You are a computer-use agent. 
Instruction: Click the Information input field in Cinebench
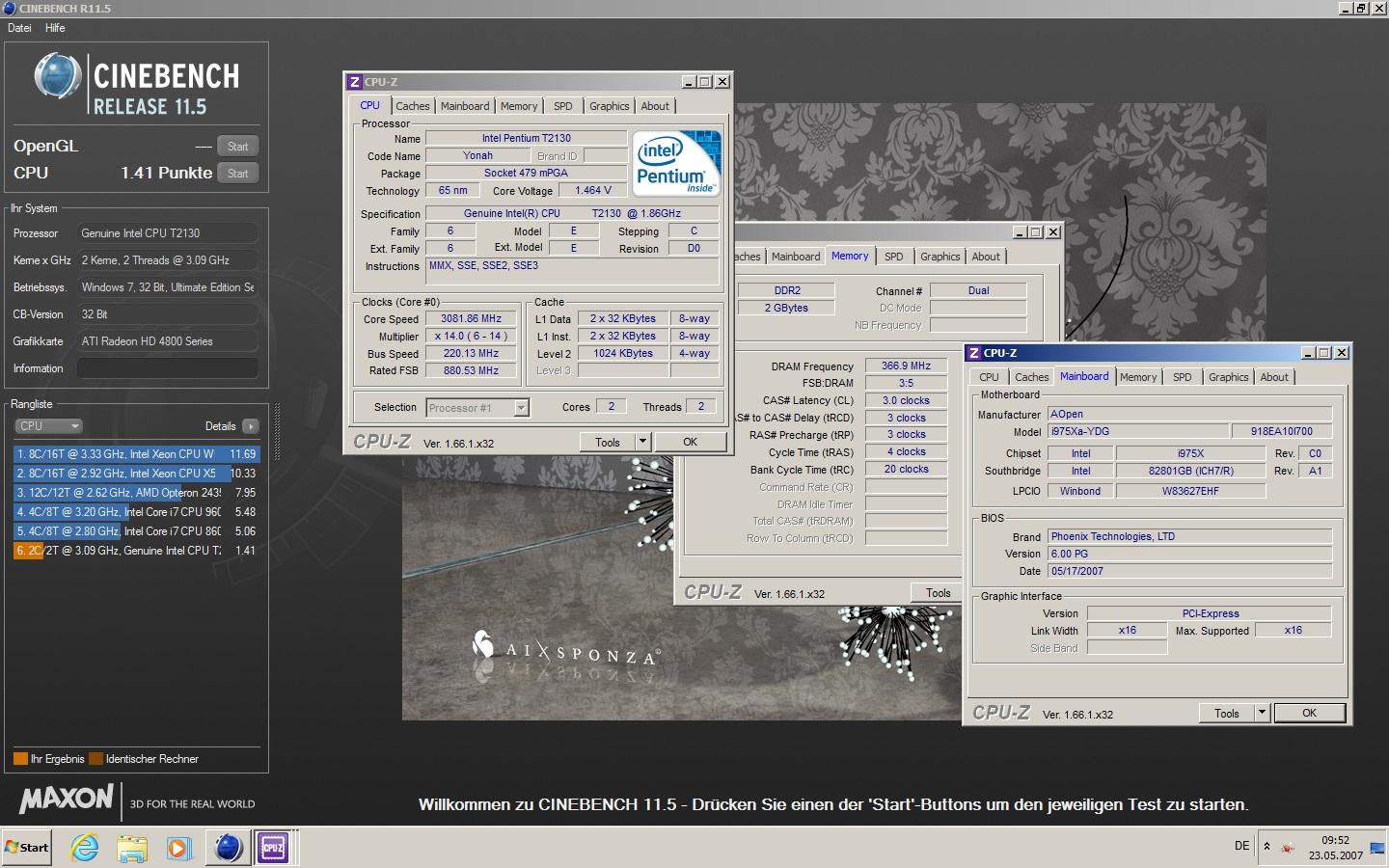pyautogui.click(x=167, y=368)
